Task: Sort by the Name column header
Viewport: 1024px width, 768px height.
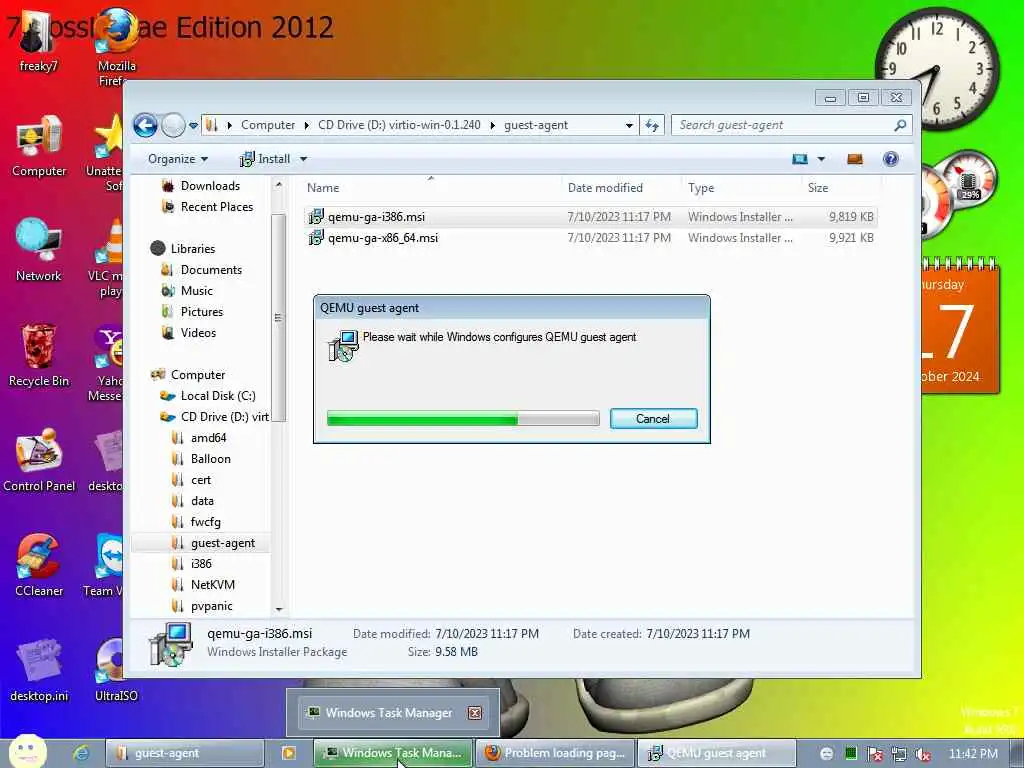Action: point(323,188)
